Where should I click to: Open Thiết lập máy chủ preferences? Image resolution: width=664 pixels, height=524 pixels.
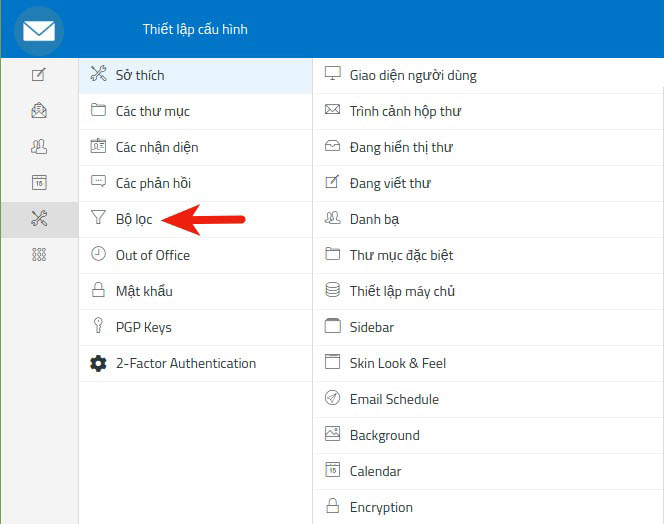coord(488,291)
